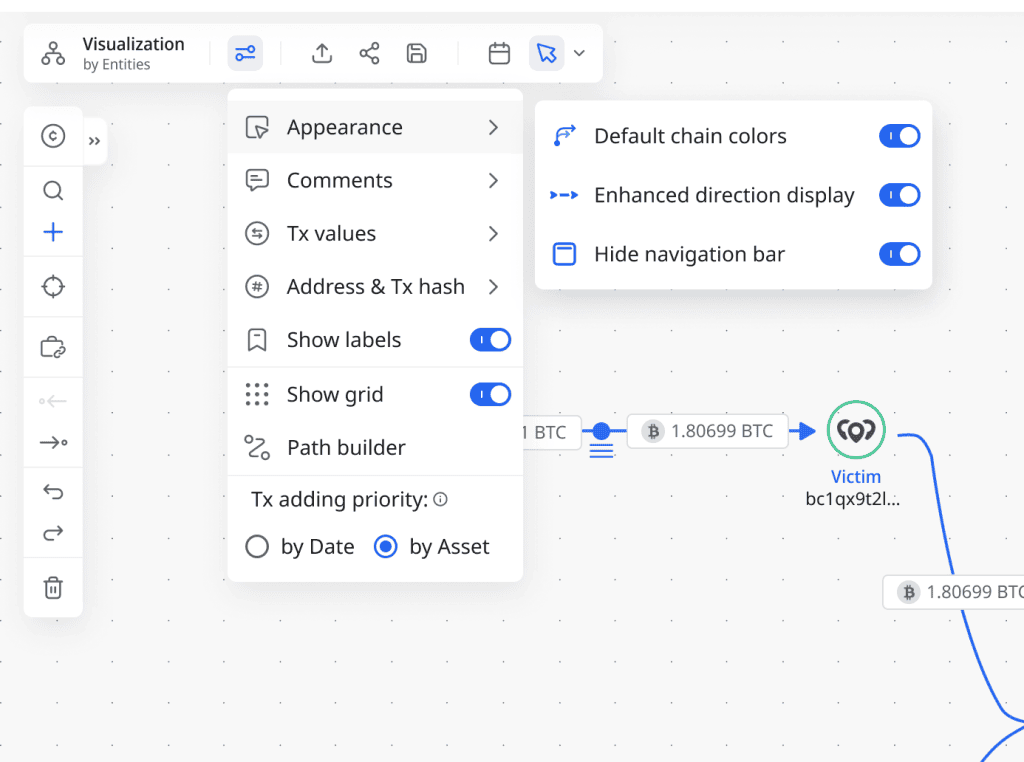Screen dimensions: 1024x762
Task: Open the Comments submenu
Action: pyautogui.click(x=375, y=180)
